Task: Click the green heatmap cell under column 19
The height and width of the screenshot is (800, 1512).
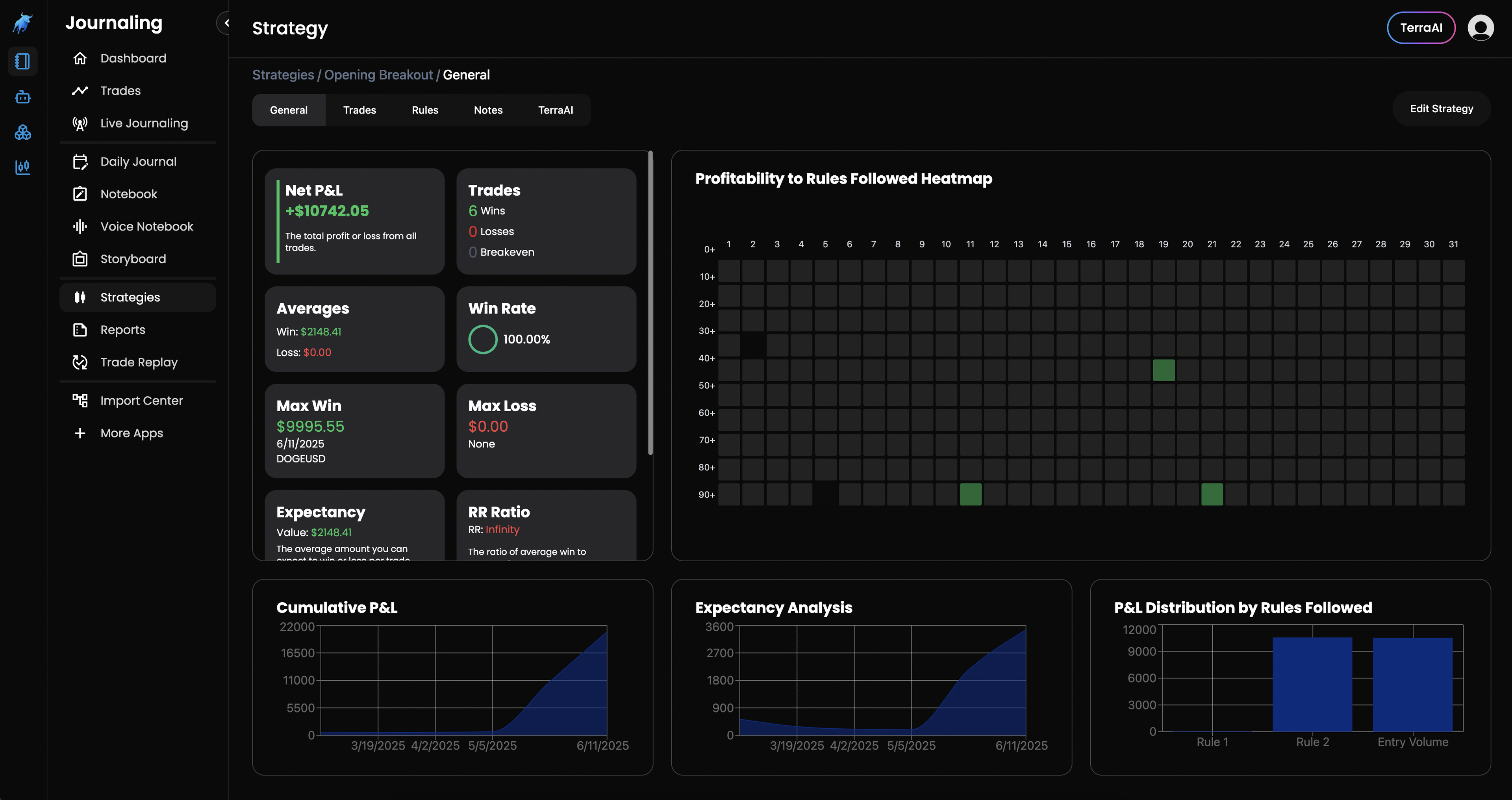Action: [x=1164, y=371]
